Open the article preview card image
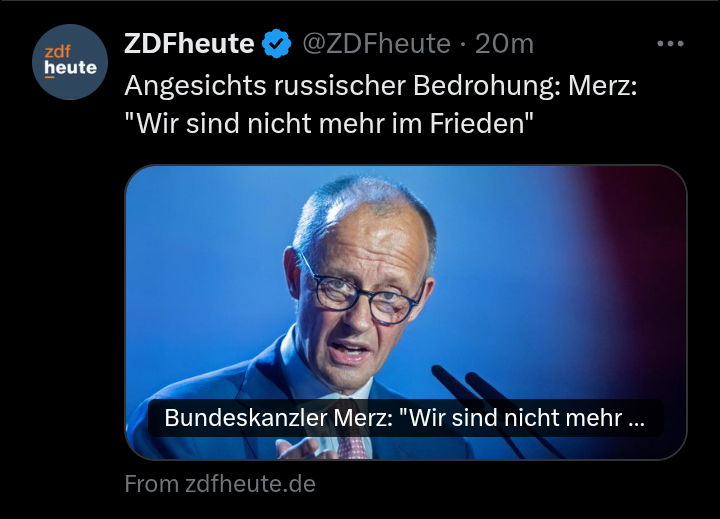720x519 pixels. click(x=406, y=312)
